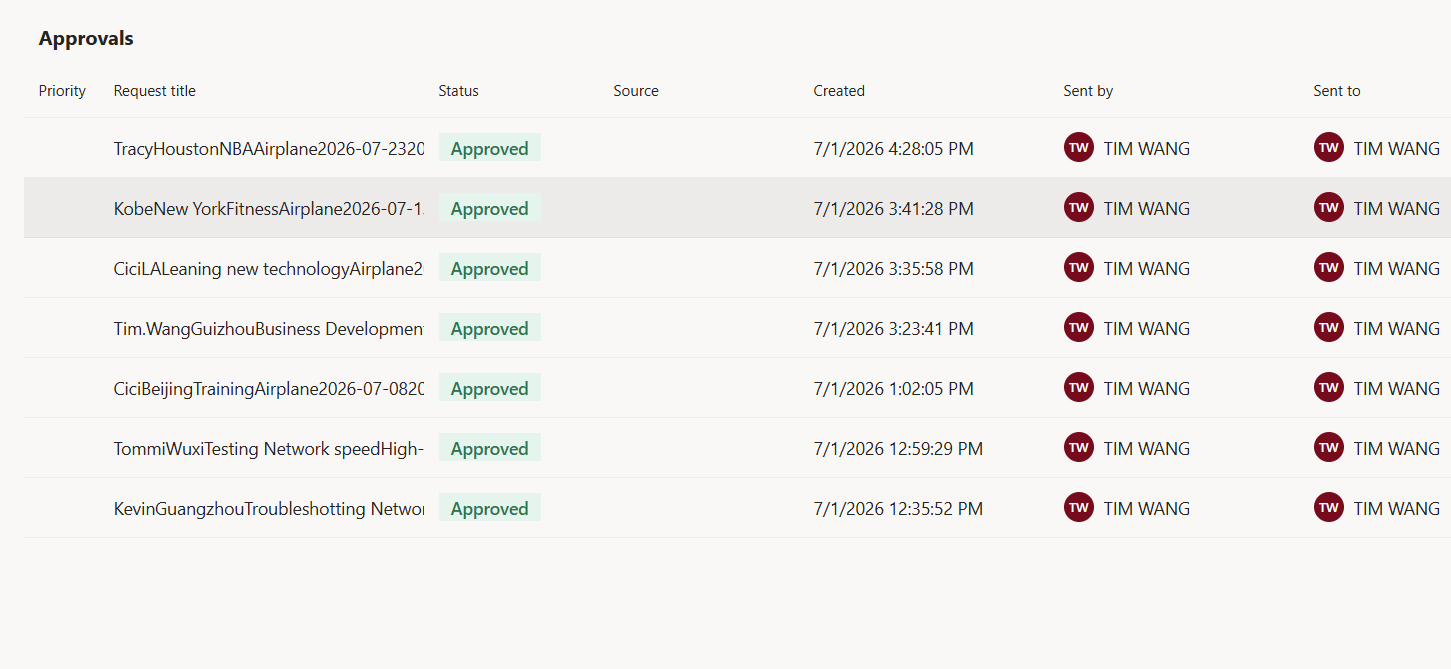Click Sent to avatar on the 12:59:29 PM row
Viewport: 1451px width, 669px height.
pos(1329,448)
